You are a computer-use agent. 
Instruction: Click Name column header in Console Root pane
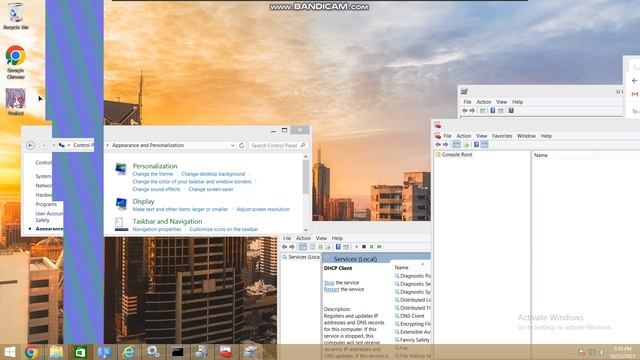click(541, 155)
